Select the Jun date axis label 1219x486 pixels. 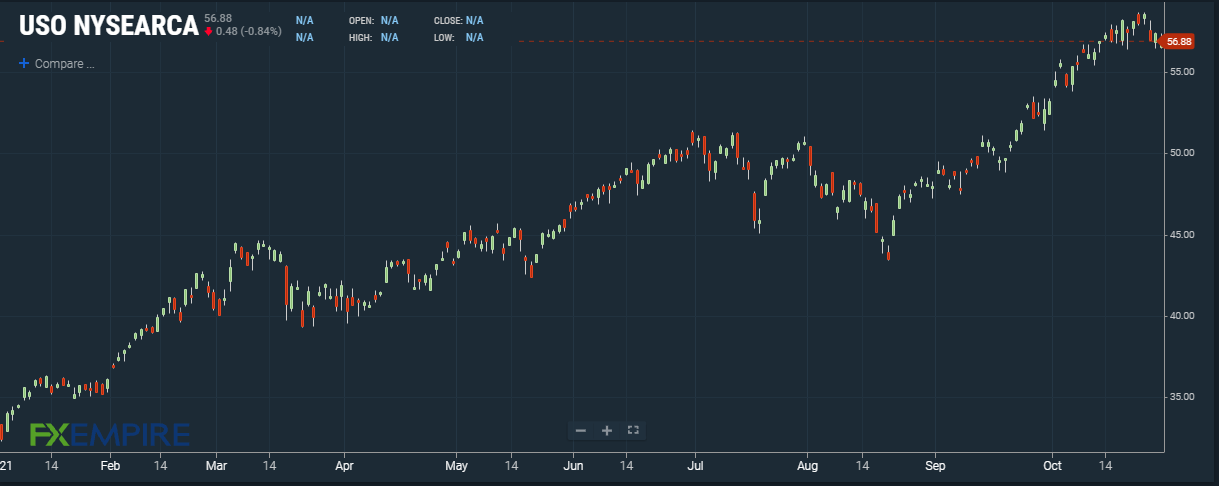point(573,466)
